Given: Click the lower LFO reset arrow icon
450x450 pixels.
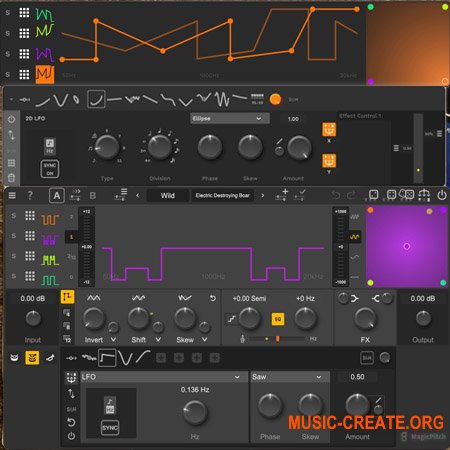Looking at the screenshot, I should coord(71,423).
